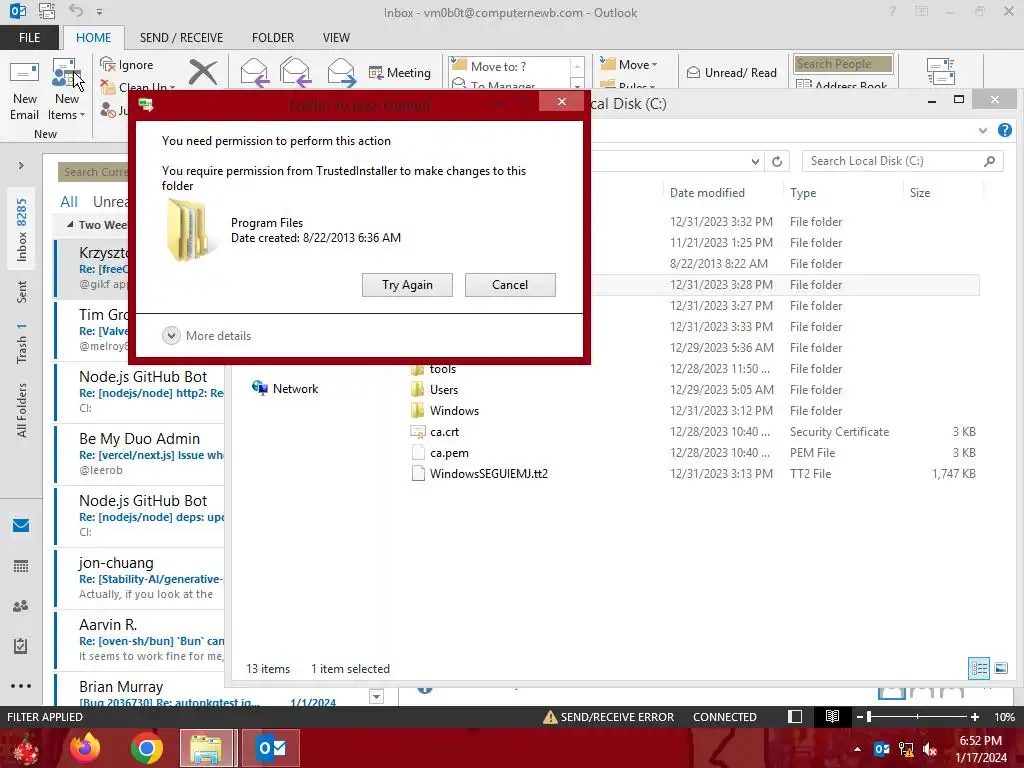Expand More details in the dialog
This screenshot has width=1024, height=768.
tap(206, 336)
